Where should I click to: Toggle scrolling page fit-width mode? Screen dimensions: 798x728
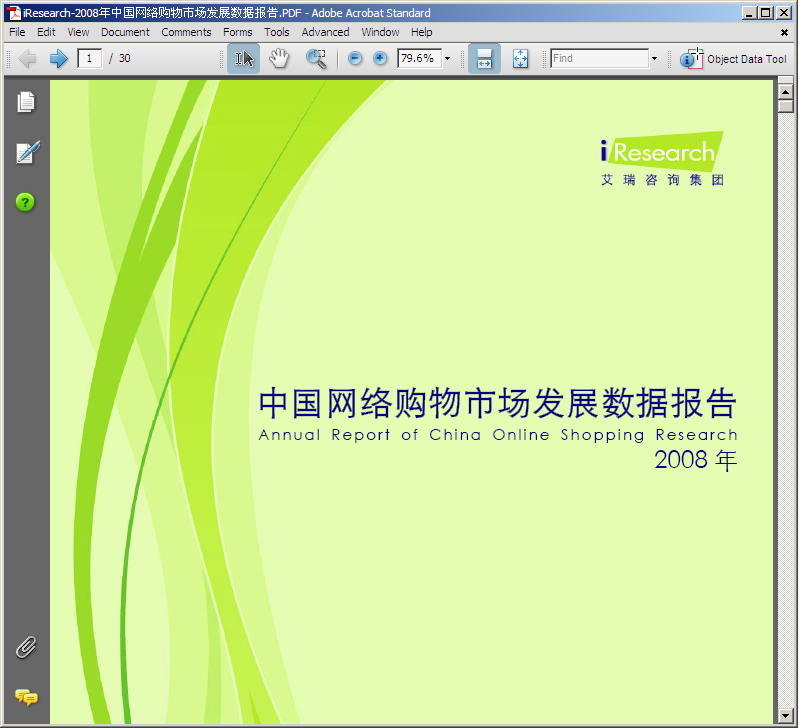484,59
